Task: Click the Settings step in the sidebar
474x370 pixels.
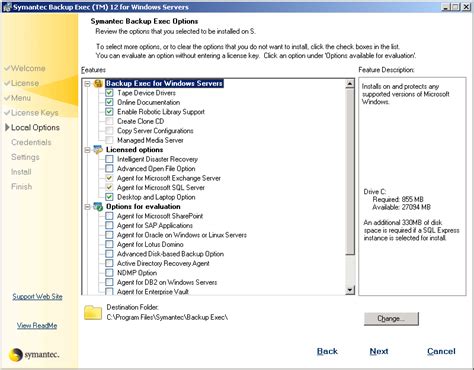Action: (x=25, y=157)
